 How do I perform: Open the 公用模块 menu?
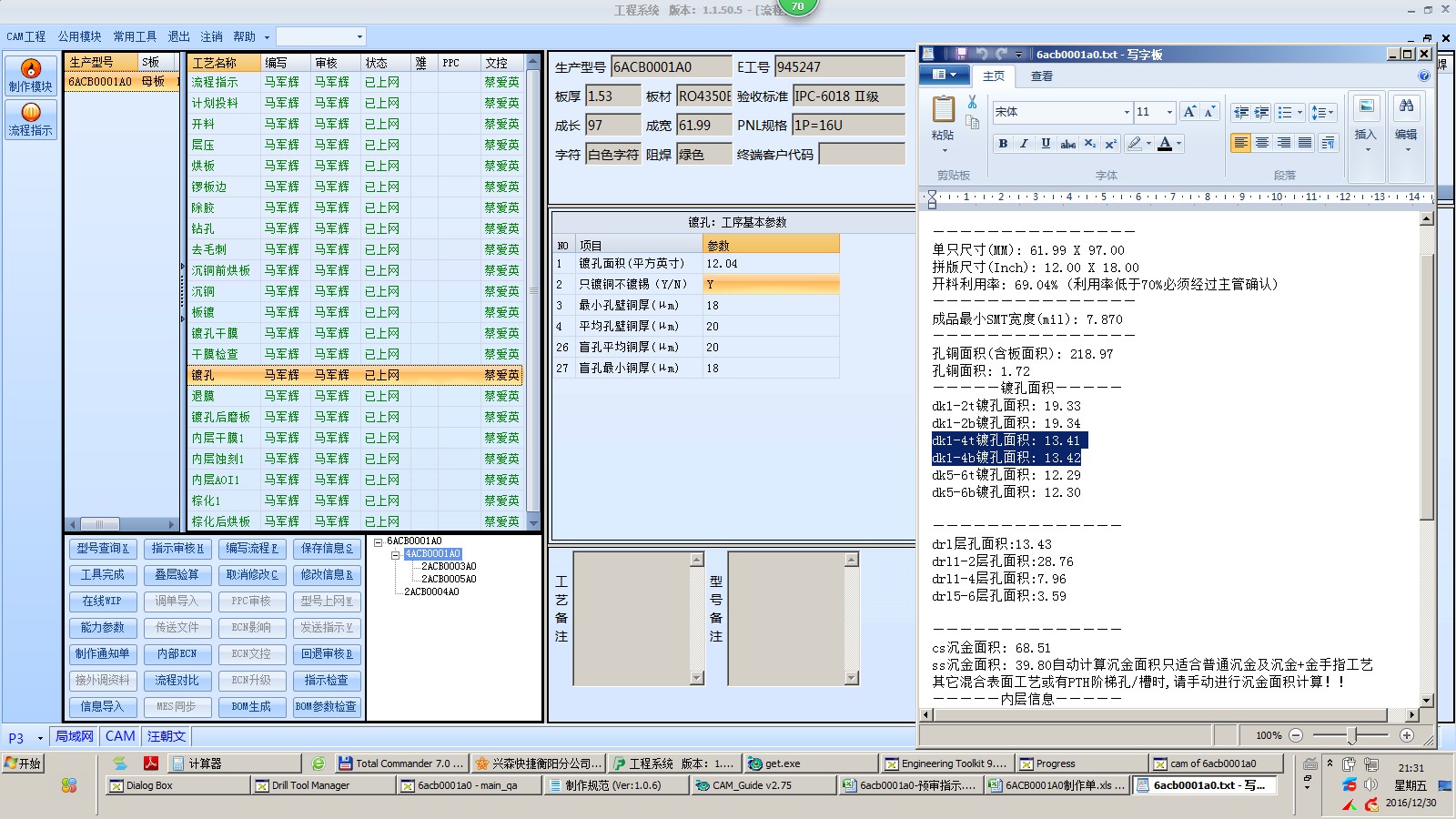point(79,36)
